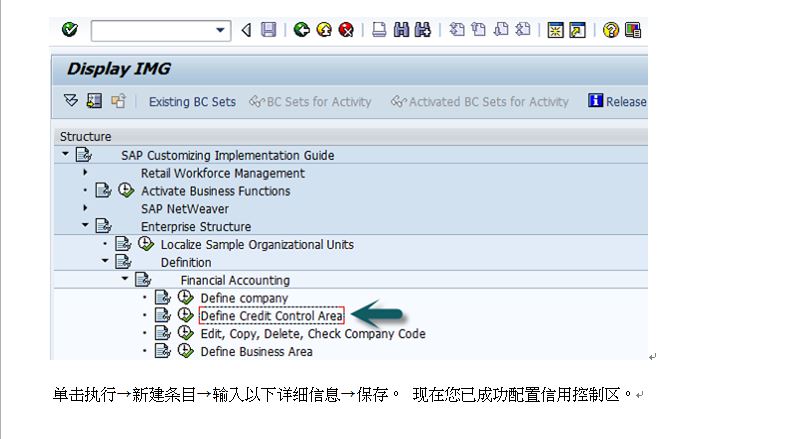Select Localize Sample Organizational Units label
This screenshot has width=794, height=439.
click(257, 245)
